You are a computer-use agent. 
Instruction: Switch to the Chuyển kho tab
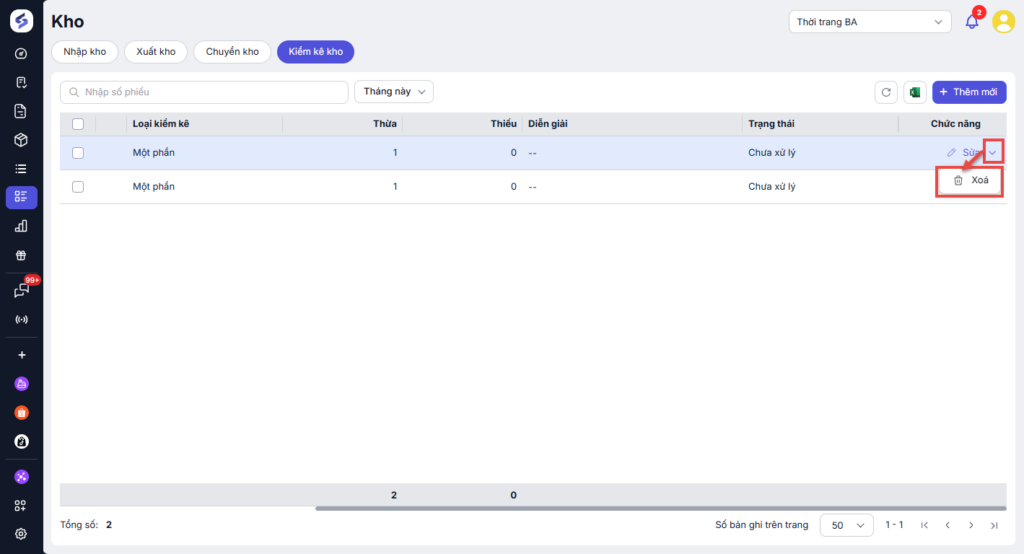pyautogui.click(x=232, y=52)
